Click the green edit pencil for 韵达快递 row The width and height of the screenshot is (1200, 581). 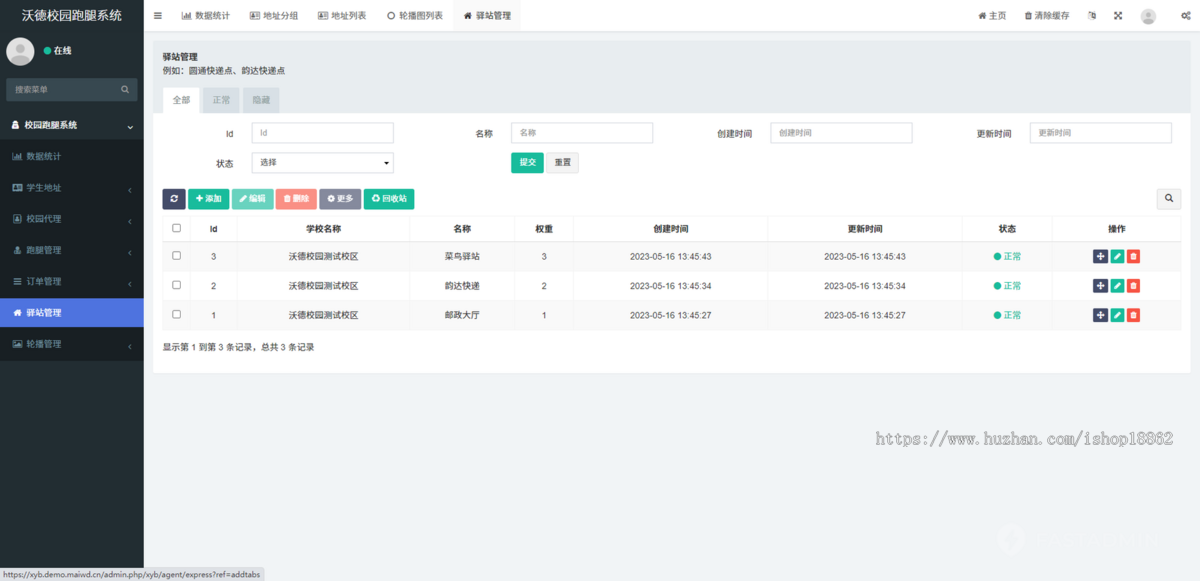point(1117,286)
